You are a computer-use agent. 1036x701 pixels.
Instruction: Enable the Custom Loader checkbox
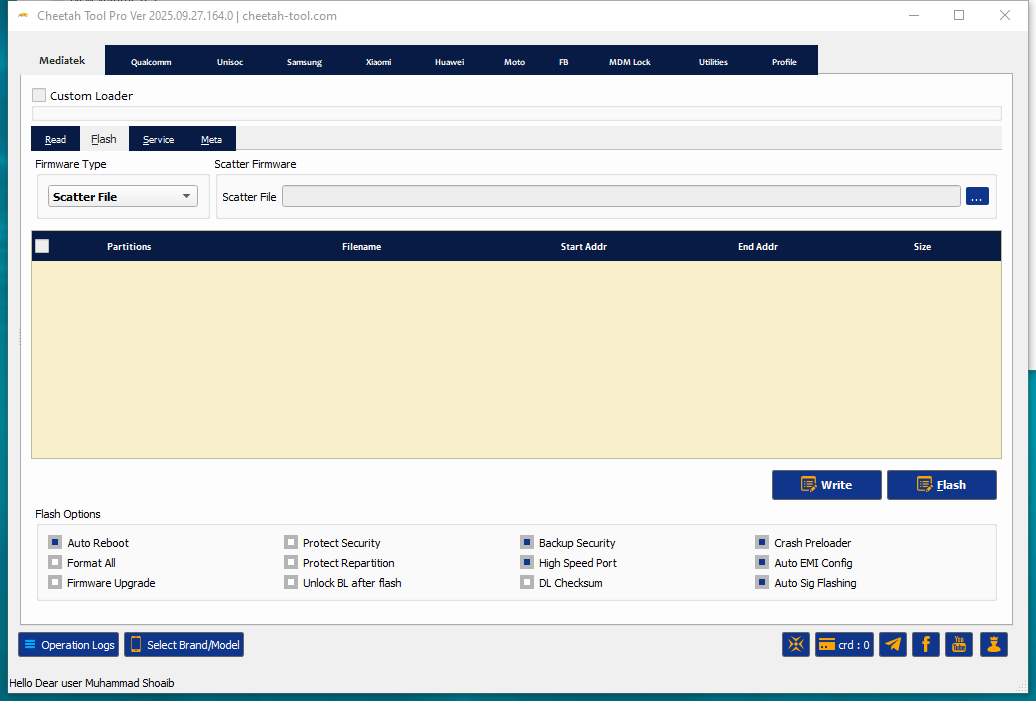(39, 96)
